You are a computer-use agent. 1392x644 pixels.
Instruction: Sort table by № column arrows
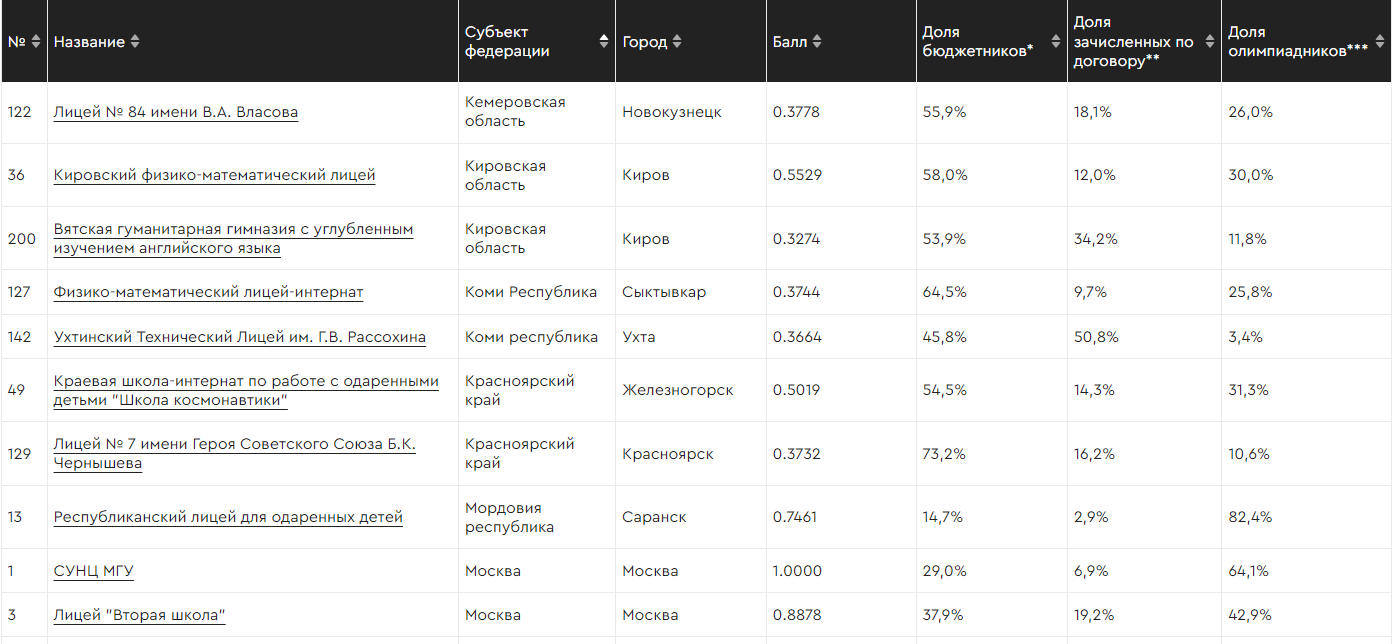tap(36, 42)
